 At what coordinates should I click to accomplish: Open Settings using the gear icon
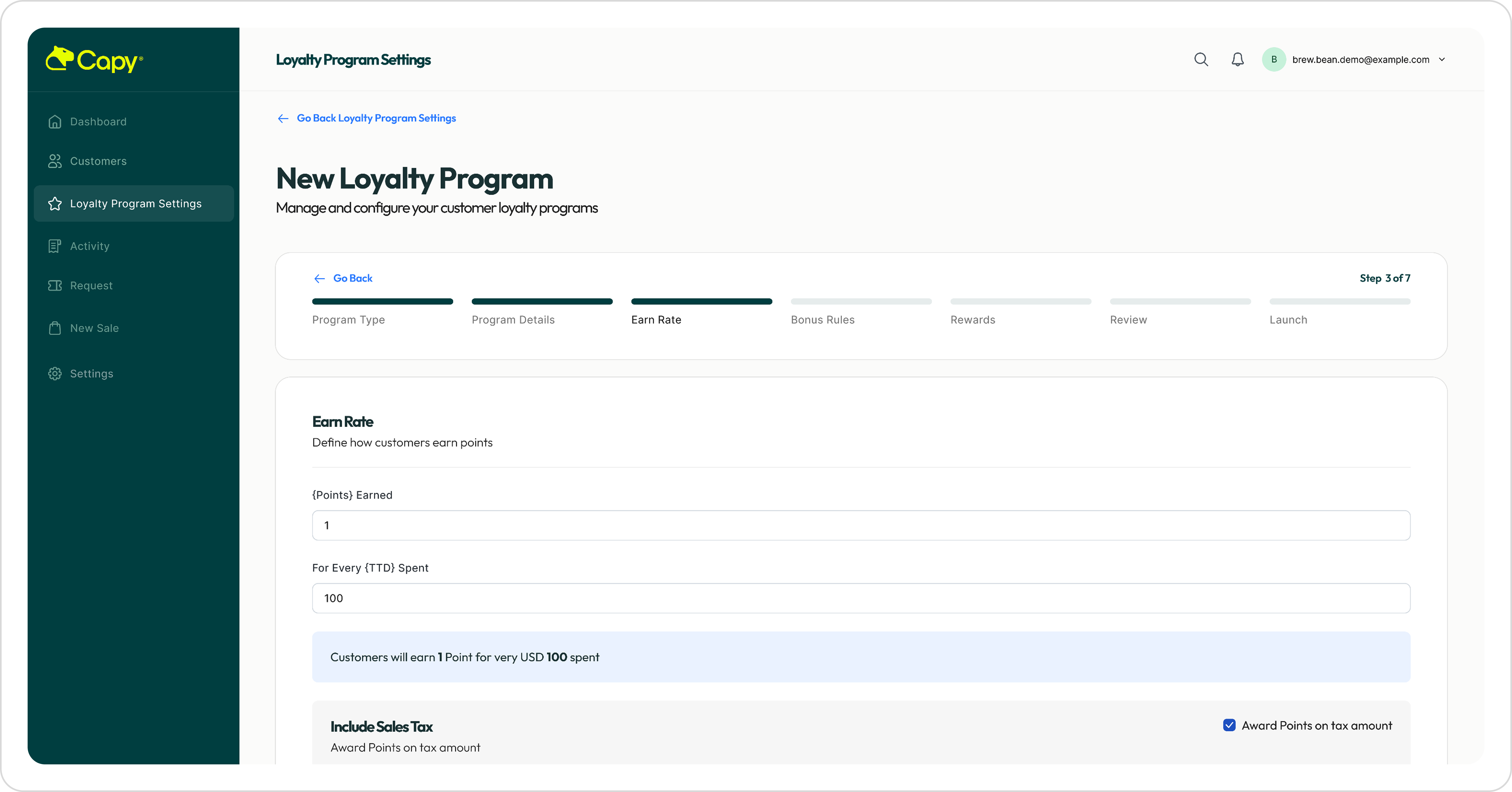[55, 374]
